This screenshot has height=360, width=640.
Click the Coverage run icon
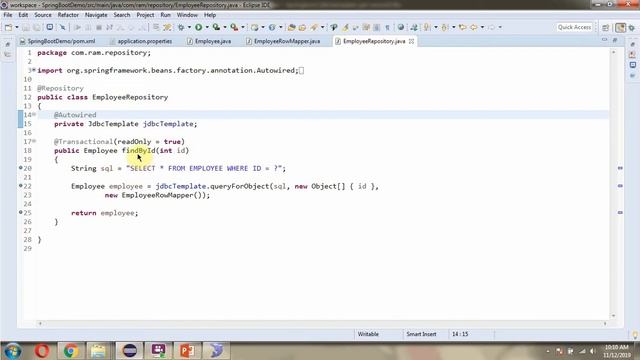(x=216, y=27)
